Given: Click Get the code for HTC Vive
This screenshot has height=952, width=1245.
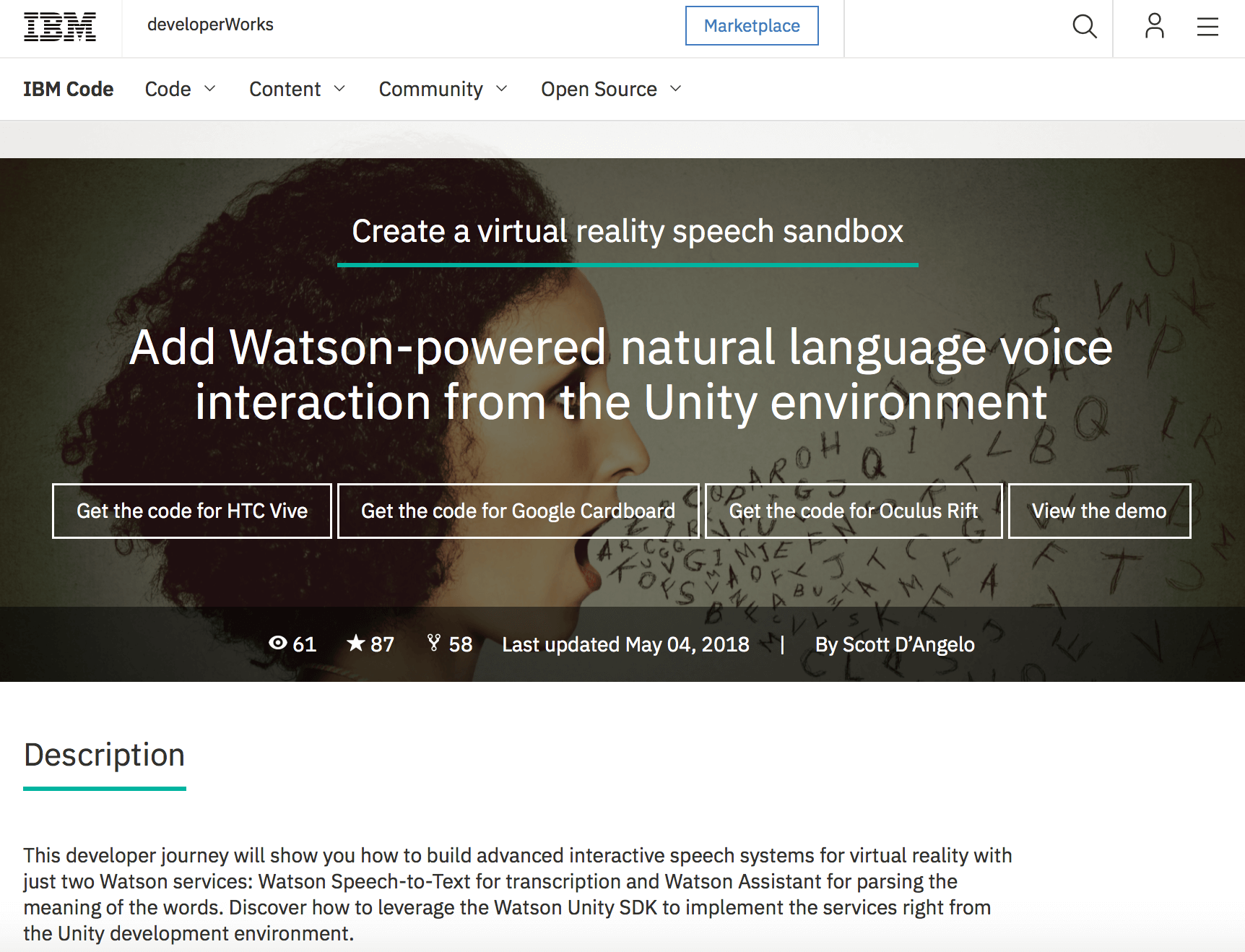Looking at the screenshot, I should [x=192, y=511].
